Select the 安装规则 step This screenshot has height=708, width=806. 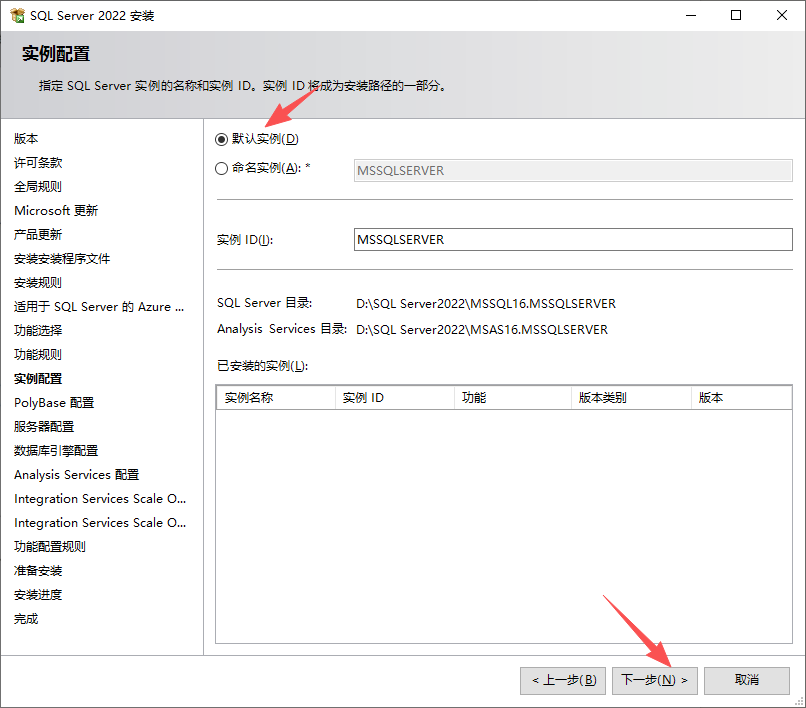pyautogui.click(x=38, y=283)
